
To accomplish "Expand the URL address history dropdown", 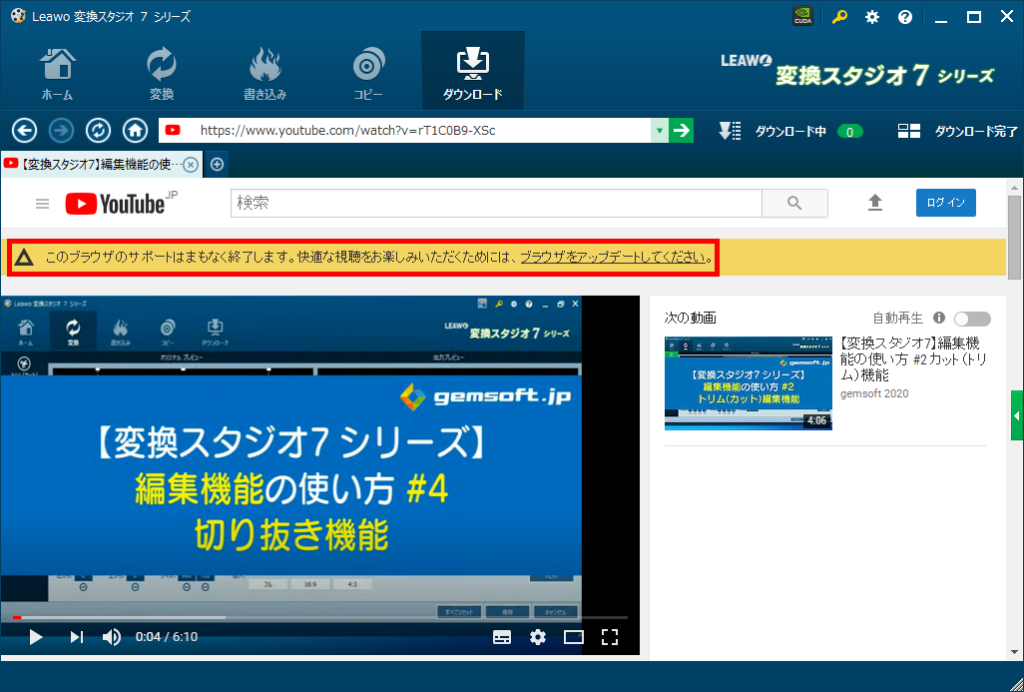I will tap(659, 130).
